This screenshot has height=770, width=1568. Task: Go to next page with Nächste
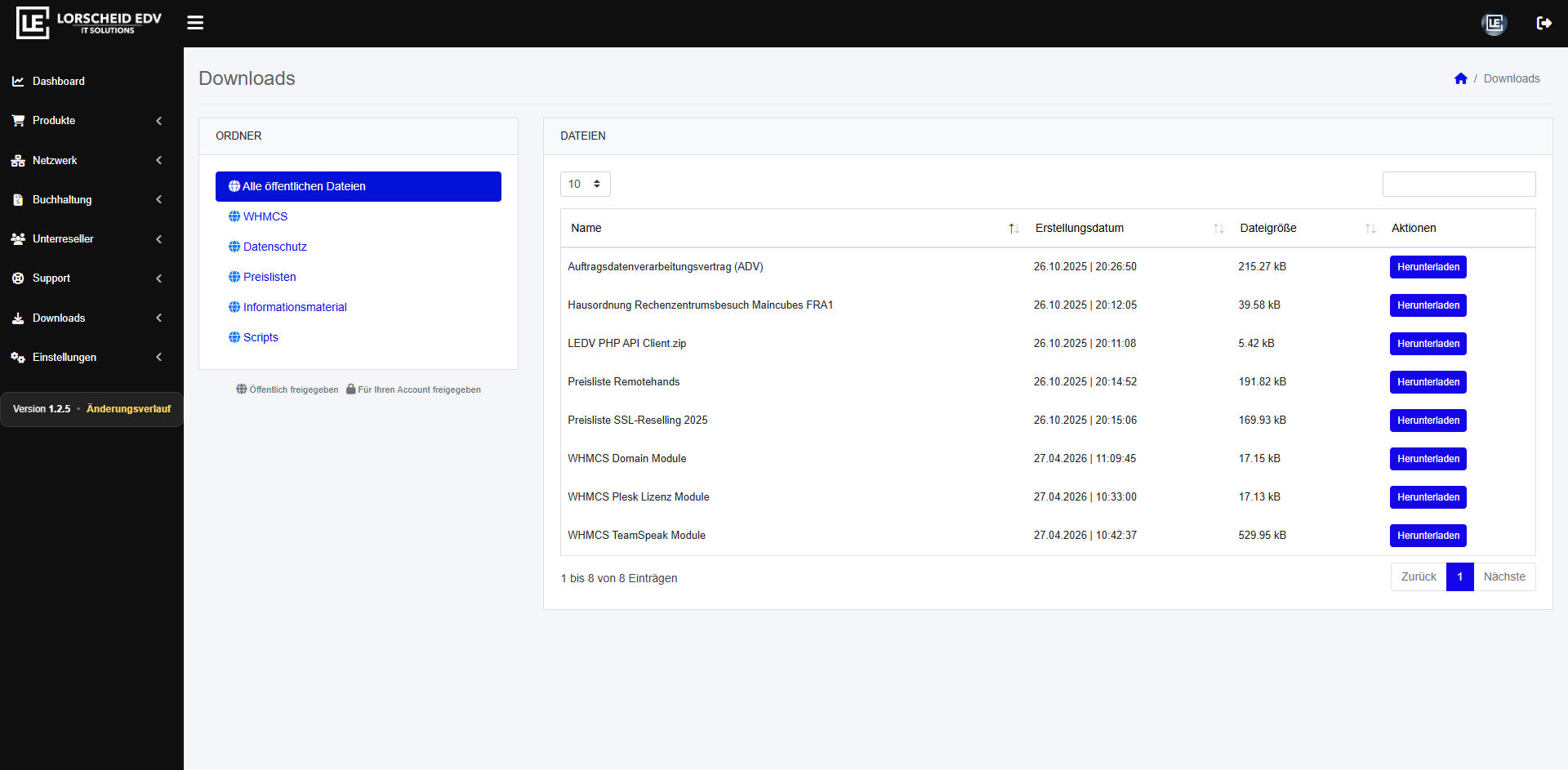[1504, 576]
